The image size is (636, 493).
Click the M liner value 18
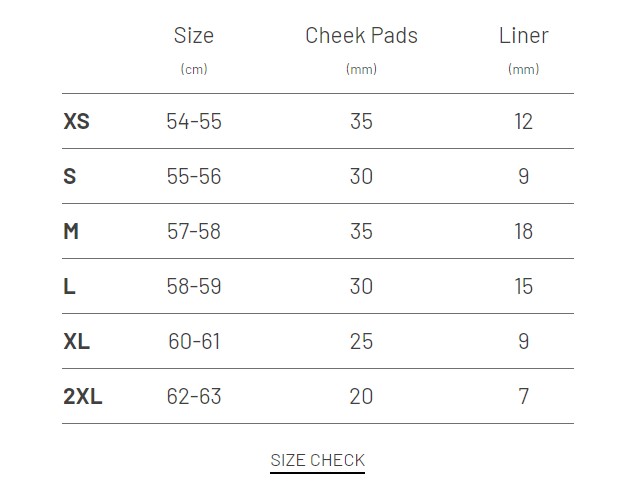[x=523, y=231]
